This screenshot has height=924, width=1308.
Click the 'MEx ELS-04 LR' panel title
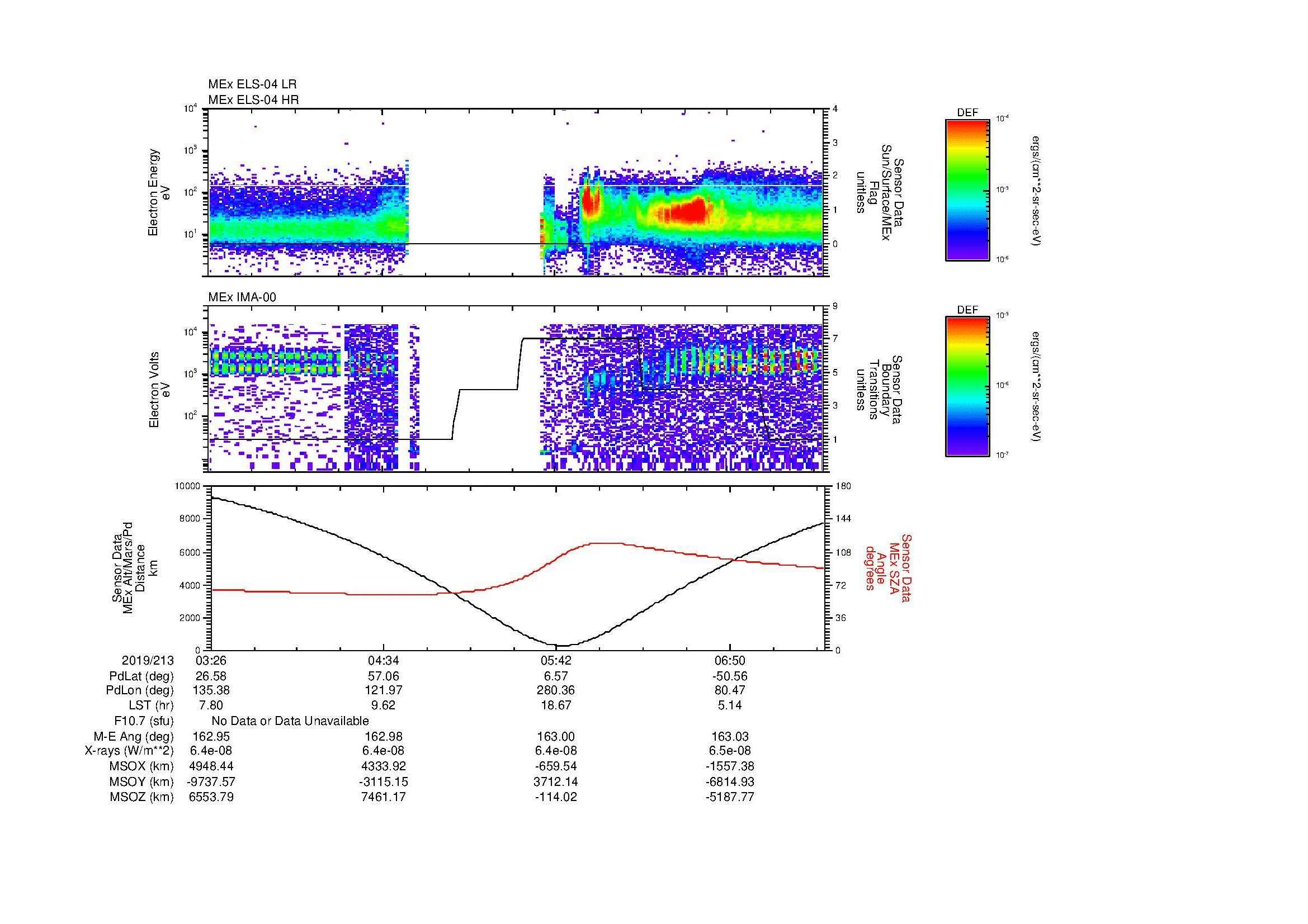click(252, 84)
